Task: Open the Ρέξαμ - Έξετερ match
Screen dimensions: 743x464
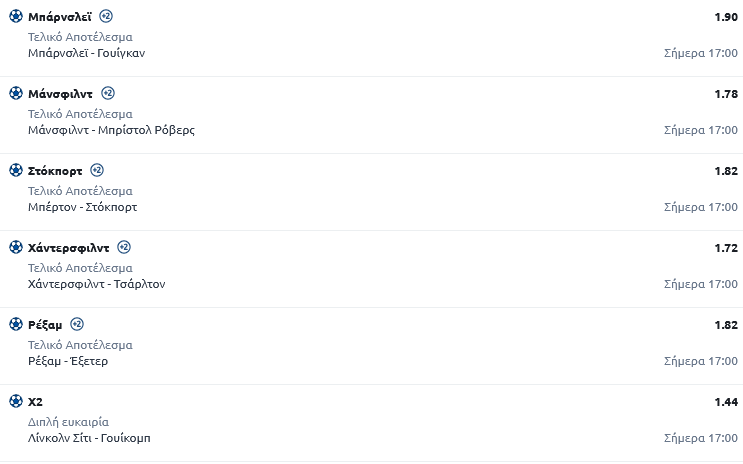Action: pos(69,361)
